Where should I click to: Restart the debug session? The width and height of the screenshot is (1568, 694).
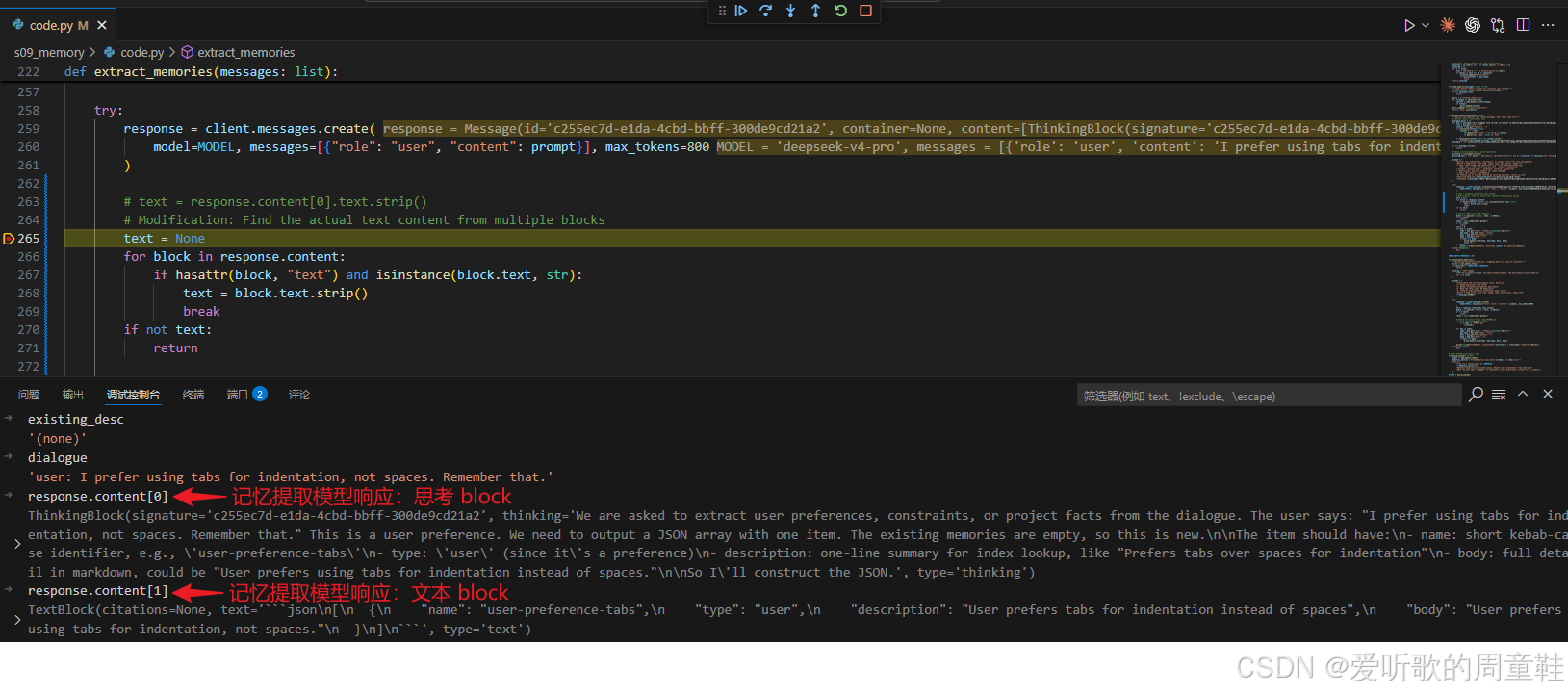(840, 11)
